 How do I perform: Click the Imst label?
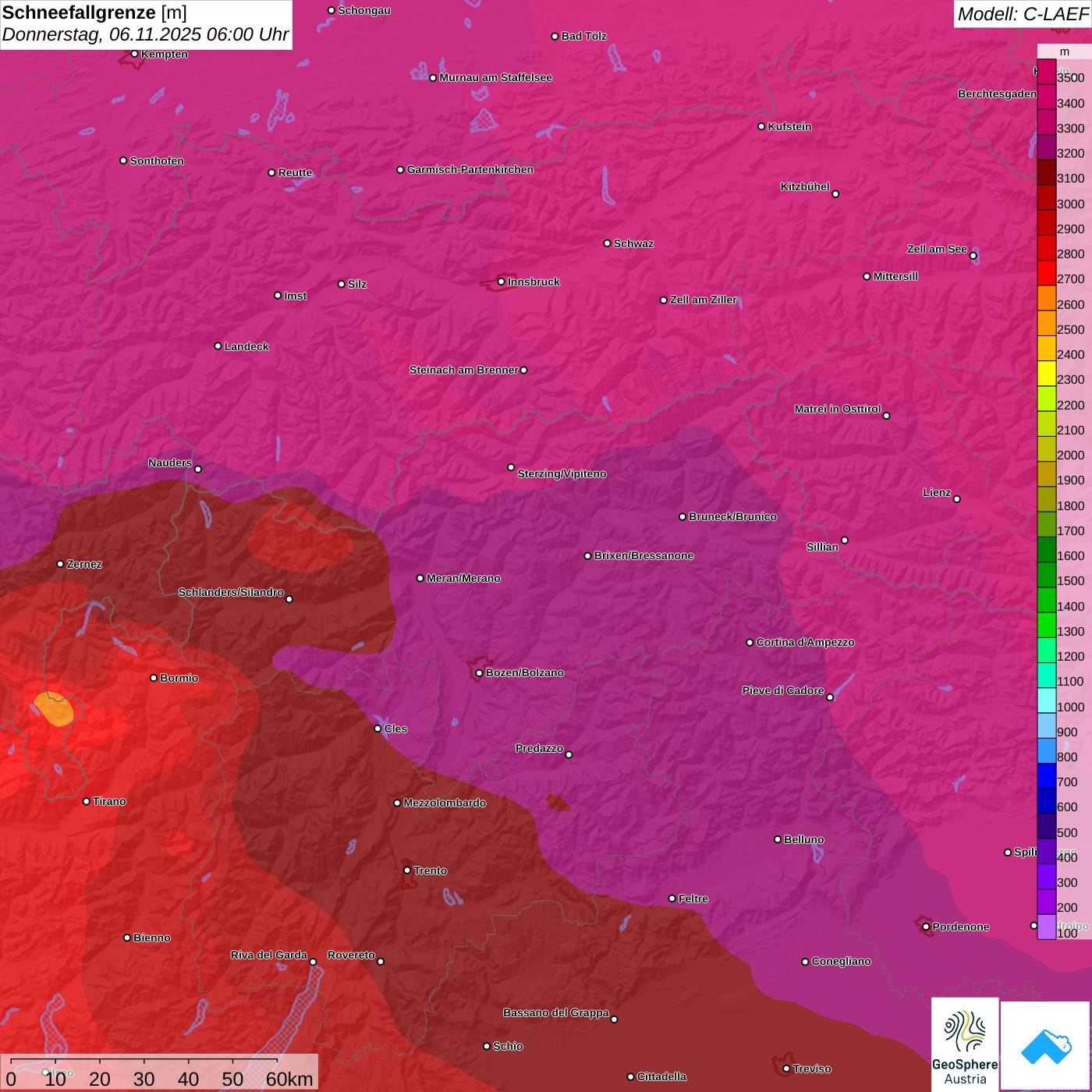(x=295, y=296)
